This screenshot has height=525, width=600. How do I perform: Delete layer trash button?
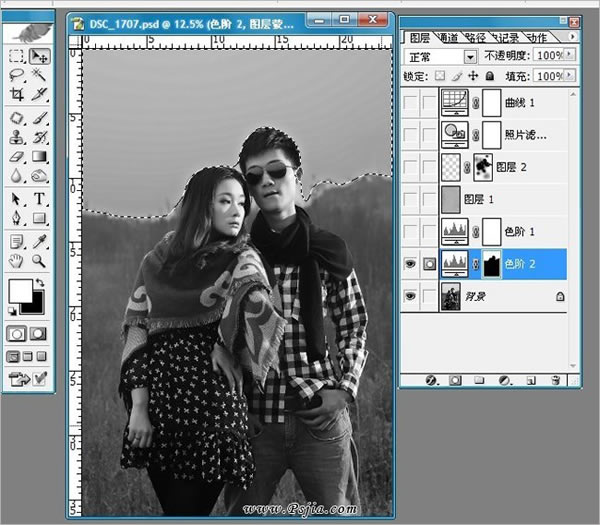click(555, 380)
